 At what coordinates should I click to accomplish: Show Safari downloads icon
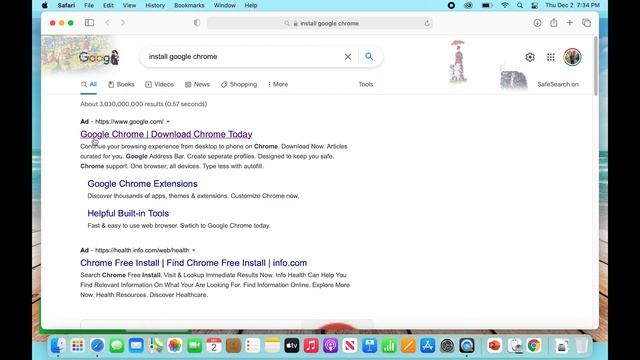[x=537, y=23]
